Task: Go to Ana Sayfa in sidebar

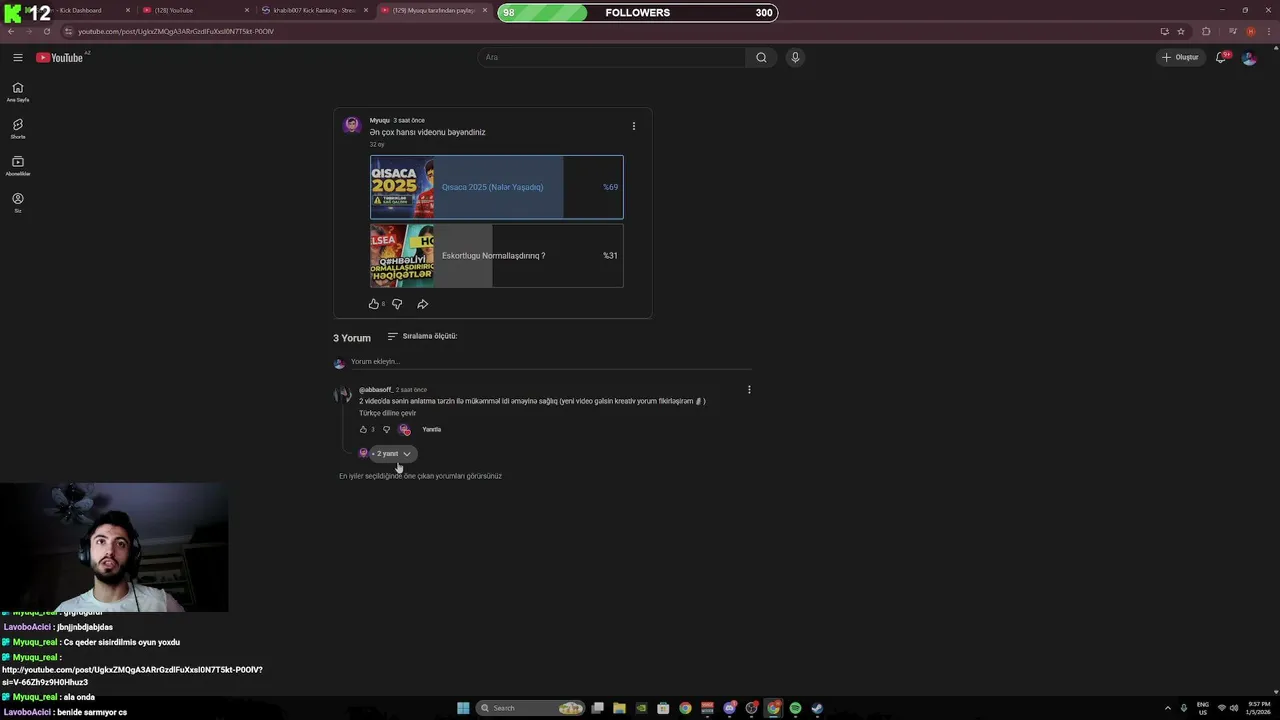Action: [17, 91]
